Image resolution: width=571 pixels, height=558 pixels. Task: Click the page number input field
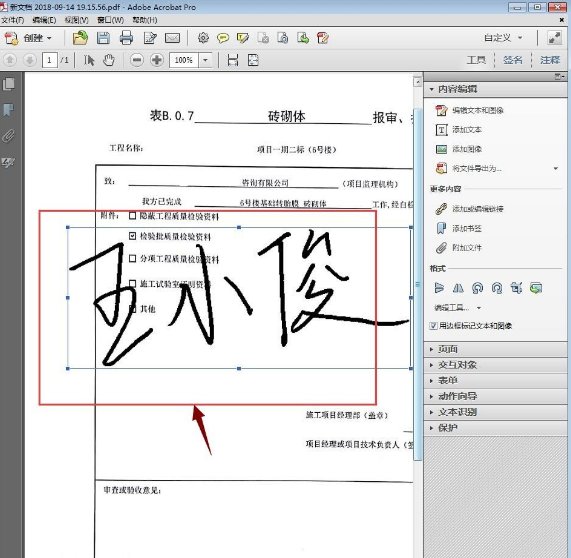(50, 60)
